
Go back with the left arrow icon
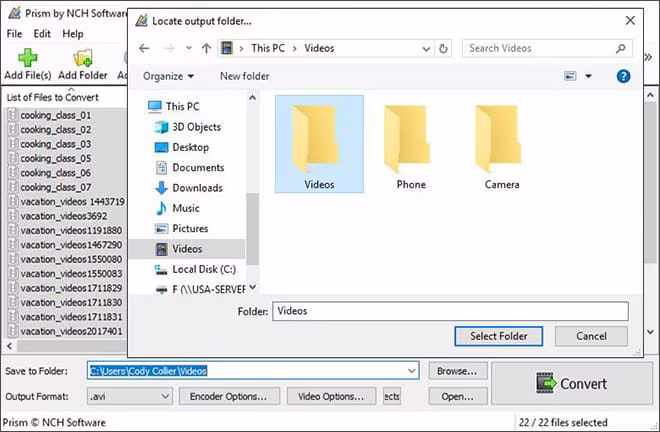pos(144,48)
